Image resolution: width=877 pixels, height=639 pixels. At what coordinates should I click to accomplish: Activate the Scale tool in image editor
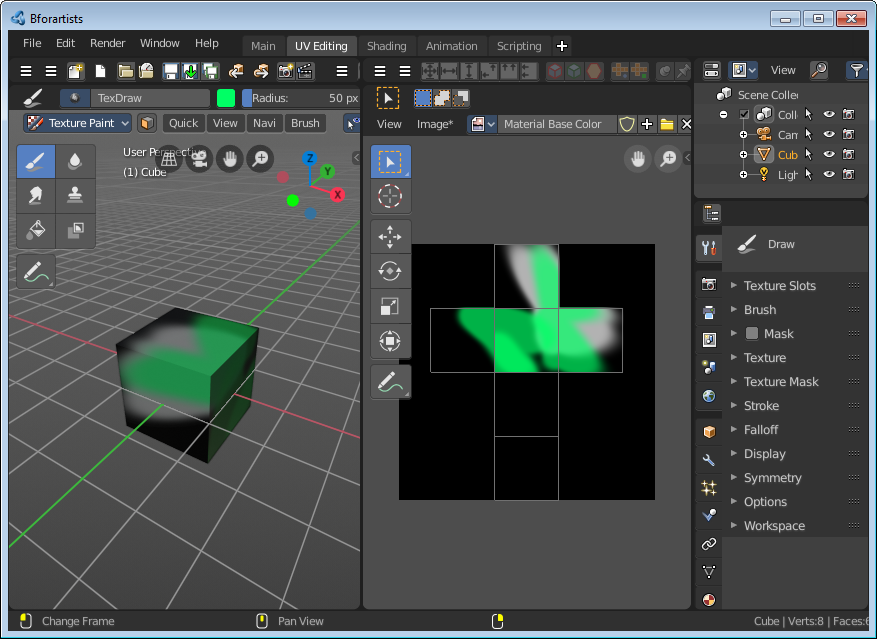click(390, 307)
